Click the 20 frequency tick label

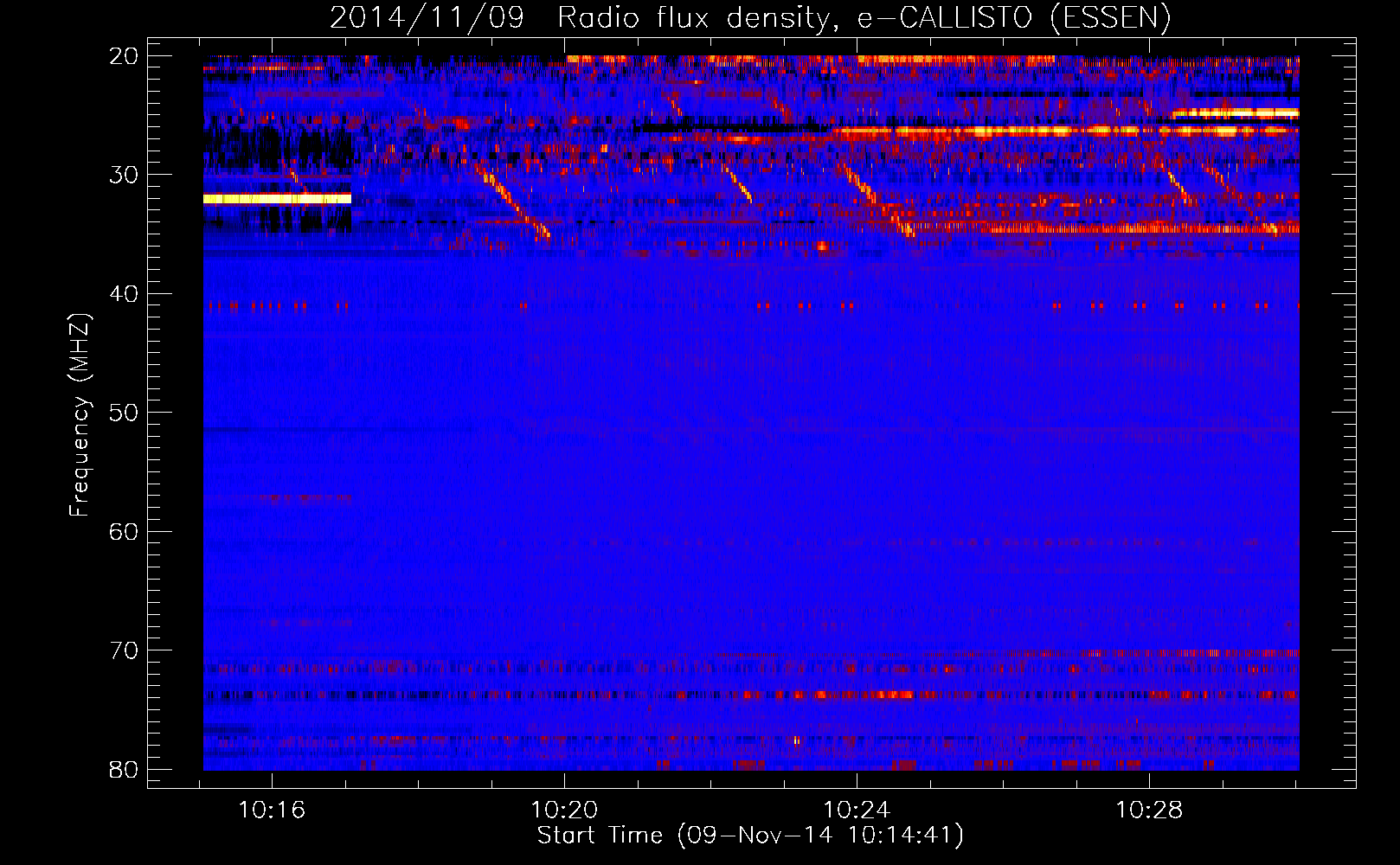[x=124, y=55]
